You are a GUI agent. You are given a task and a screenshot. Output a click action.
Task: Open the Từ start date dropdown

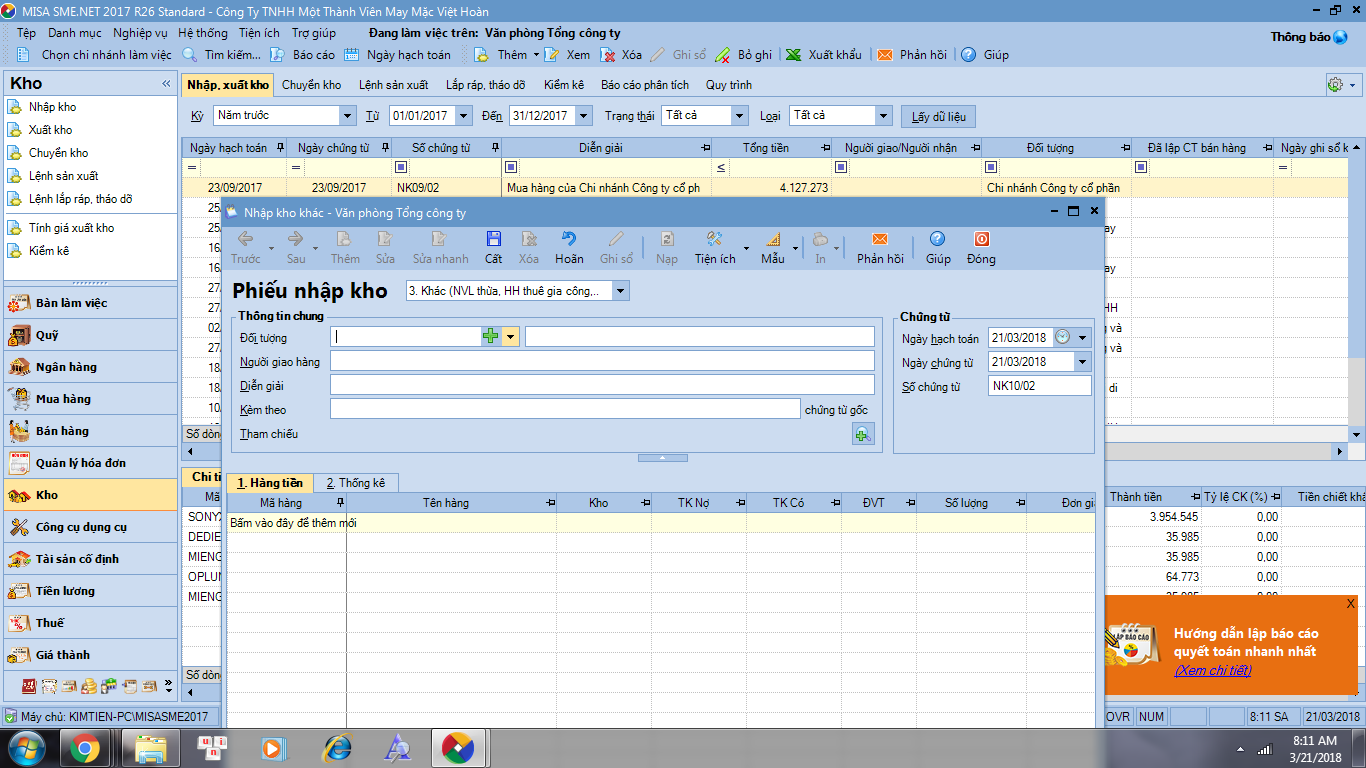tap(463, 116)
